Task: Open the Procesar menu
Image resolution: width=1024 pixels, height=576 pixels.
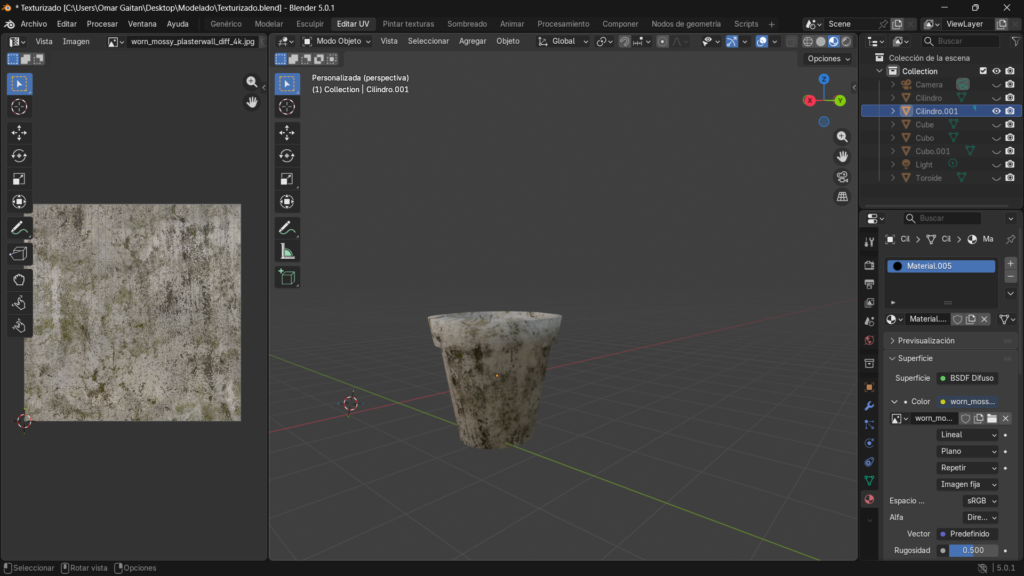Action: 102,24
